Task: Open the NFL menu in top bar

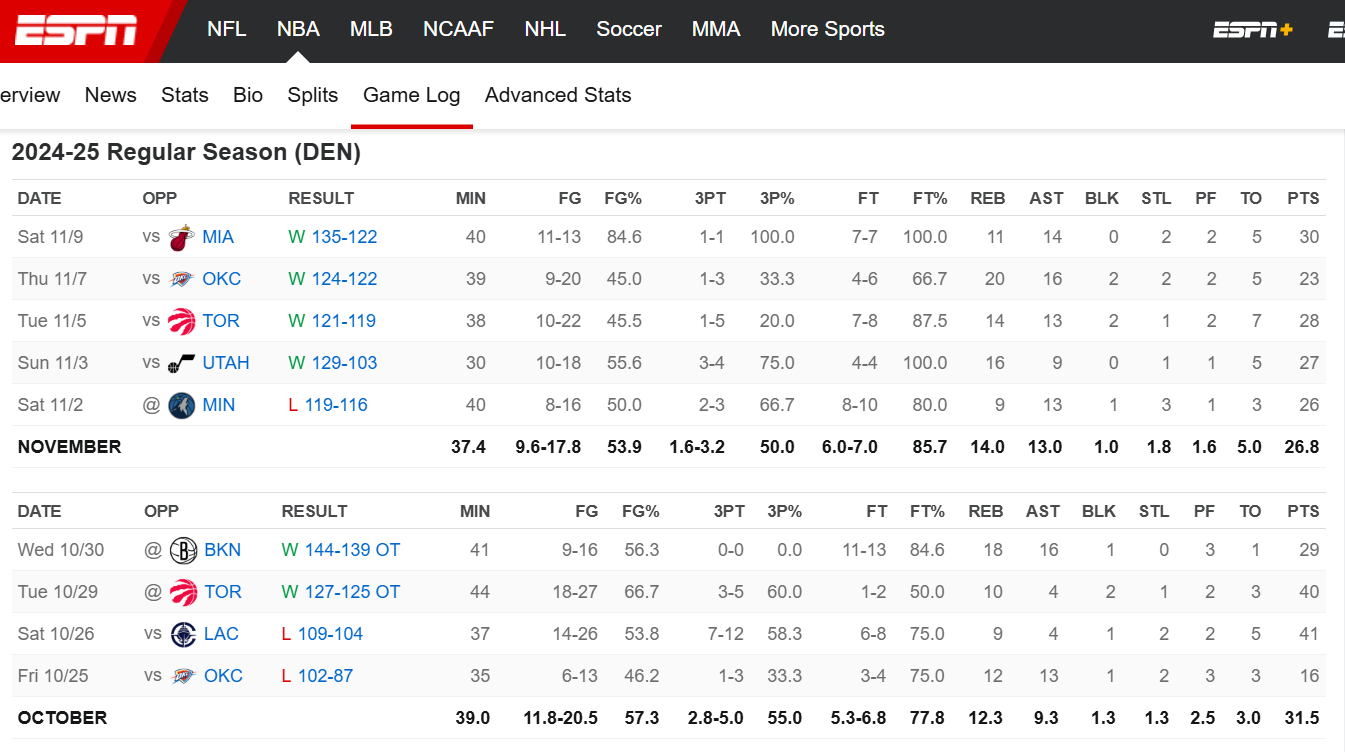Action: click(x=226, y=30)
